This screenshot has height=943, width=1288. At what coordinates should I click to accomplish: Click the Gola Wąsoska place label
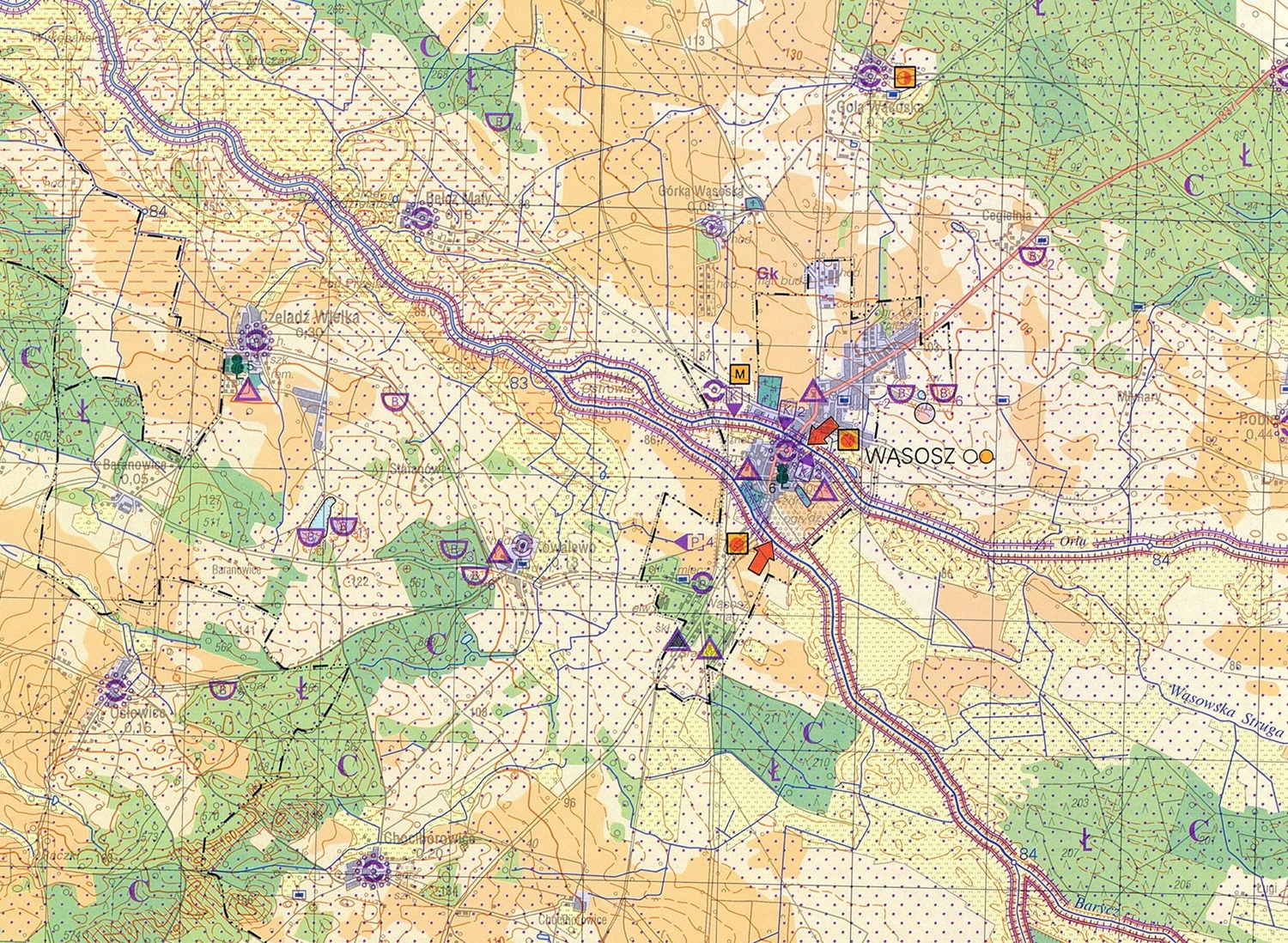tap(878, 108)
